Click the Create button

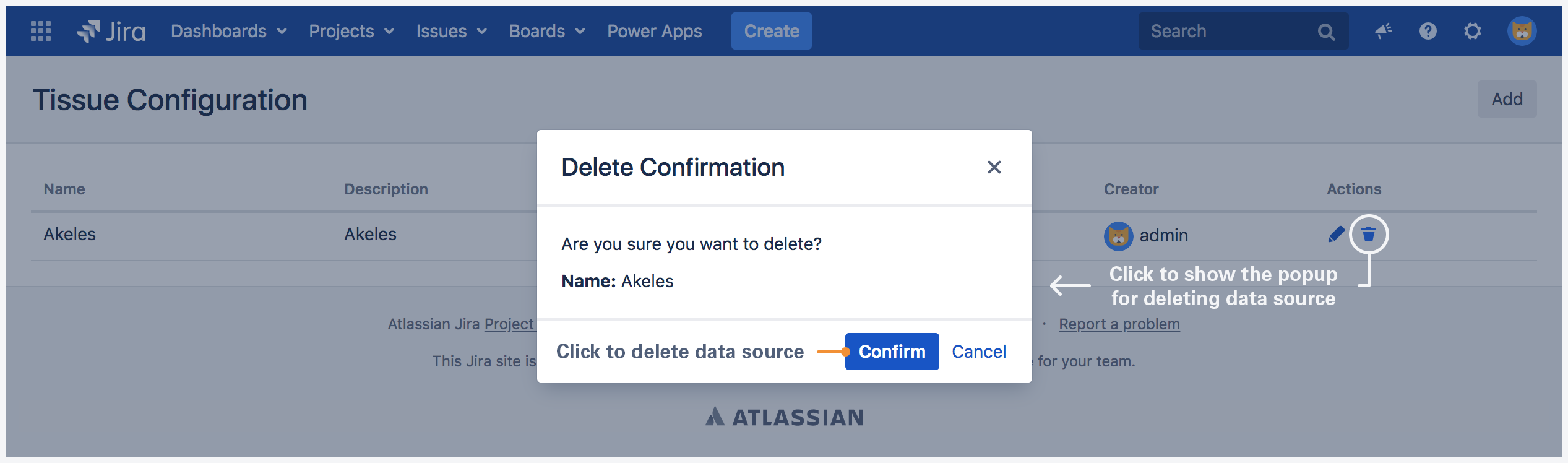[772, 31]
